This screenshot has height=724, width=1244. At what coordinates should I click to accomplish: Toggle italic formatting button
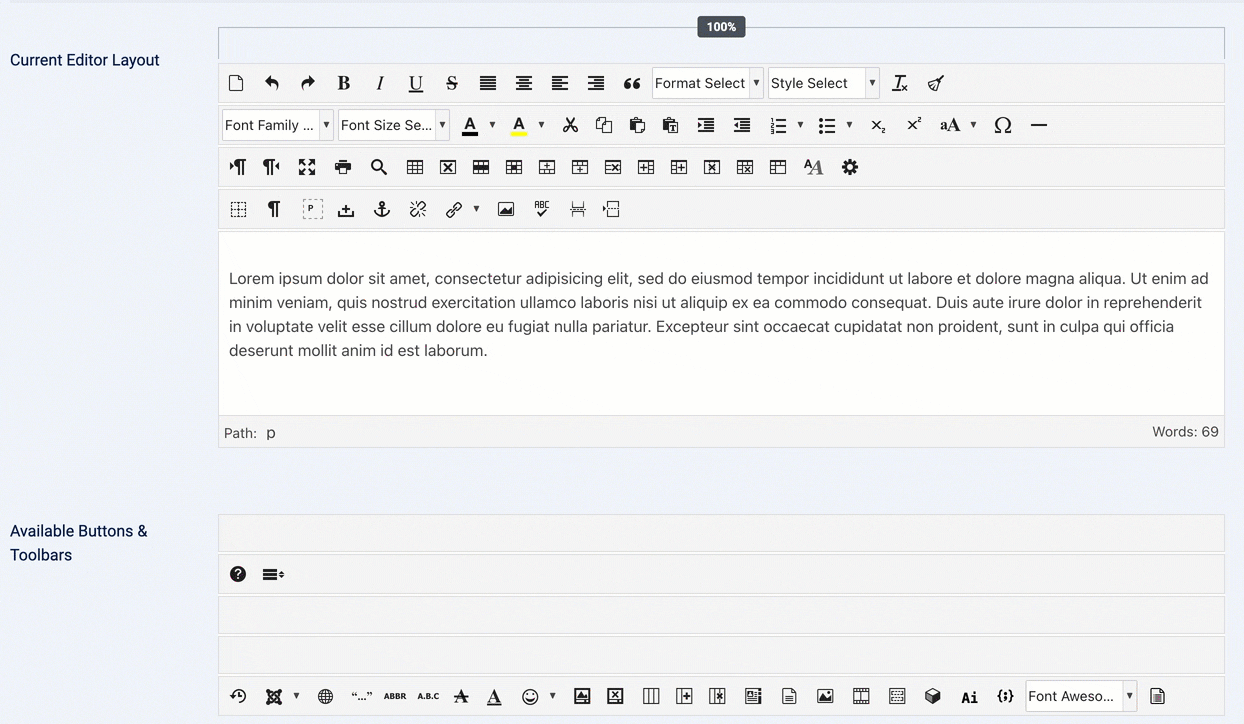click(379, 84)
